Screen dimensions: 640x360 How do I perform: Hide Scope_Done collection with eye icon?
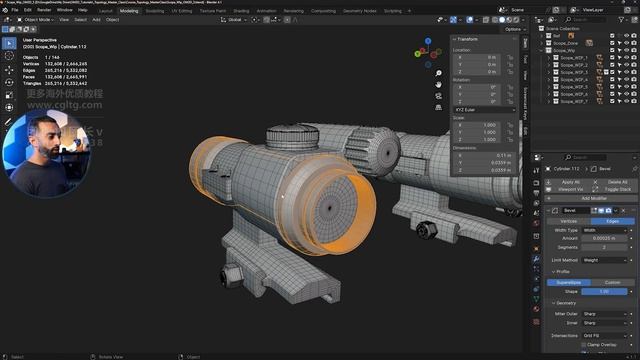(627, 43)
